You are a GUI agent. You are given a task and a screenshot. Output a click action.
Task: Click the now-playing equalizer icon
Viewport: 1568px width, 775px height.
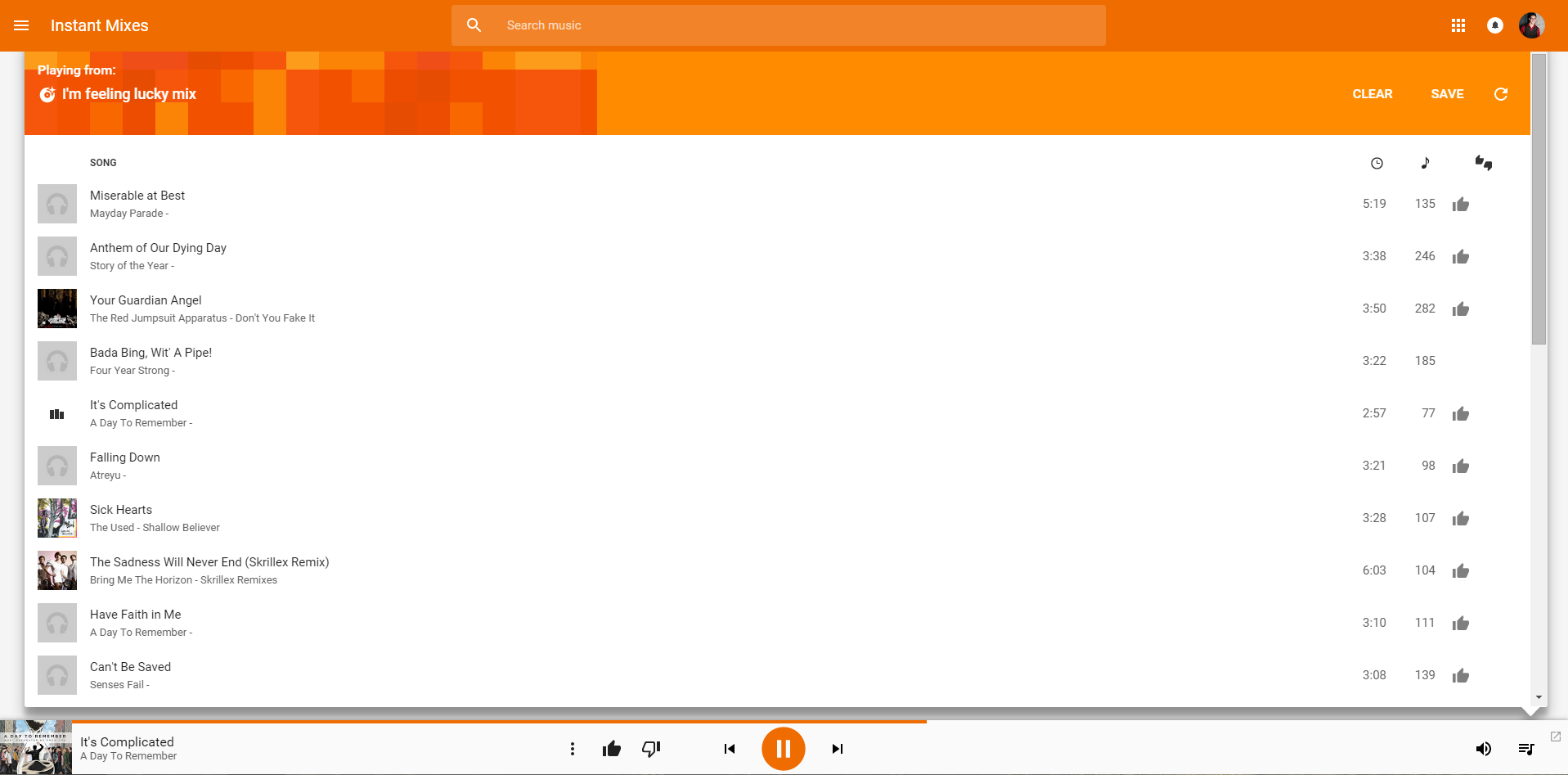pyautogui.click(x=57, y=414)
